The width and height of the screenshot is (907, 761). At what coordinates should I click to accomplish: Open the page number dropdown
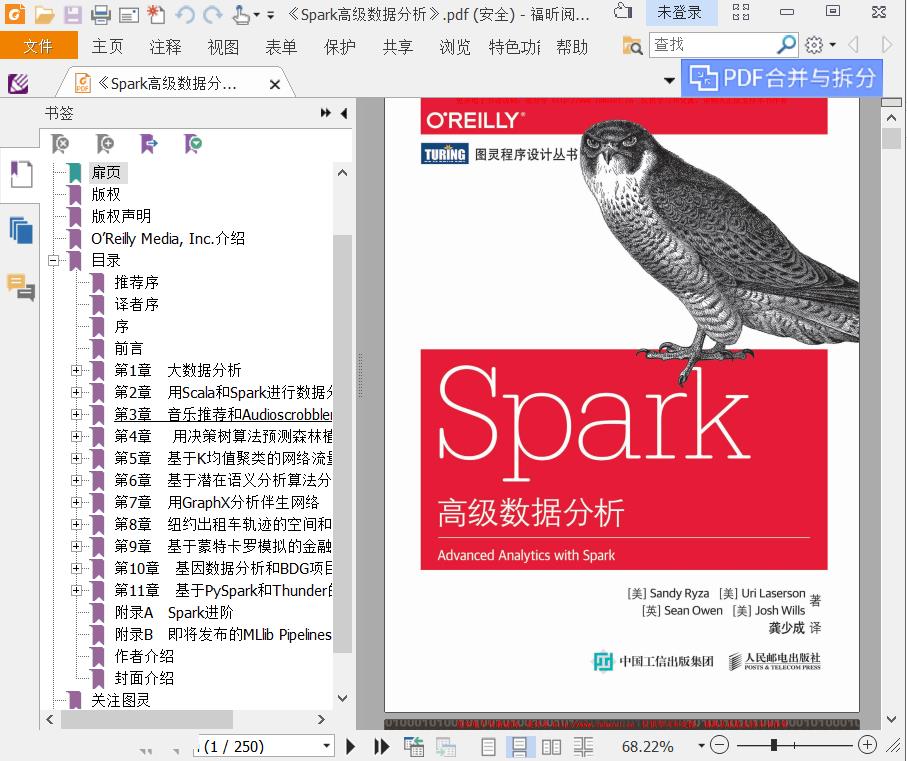[327, 745]
